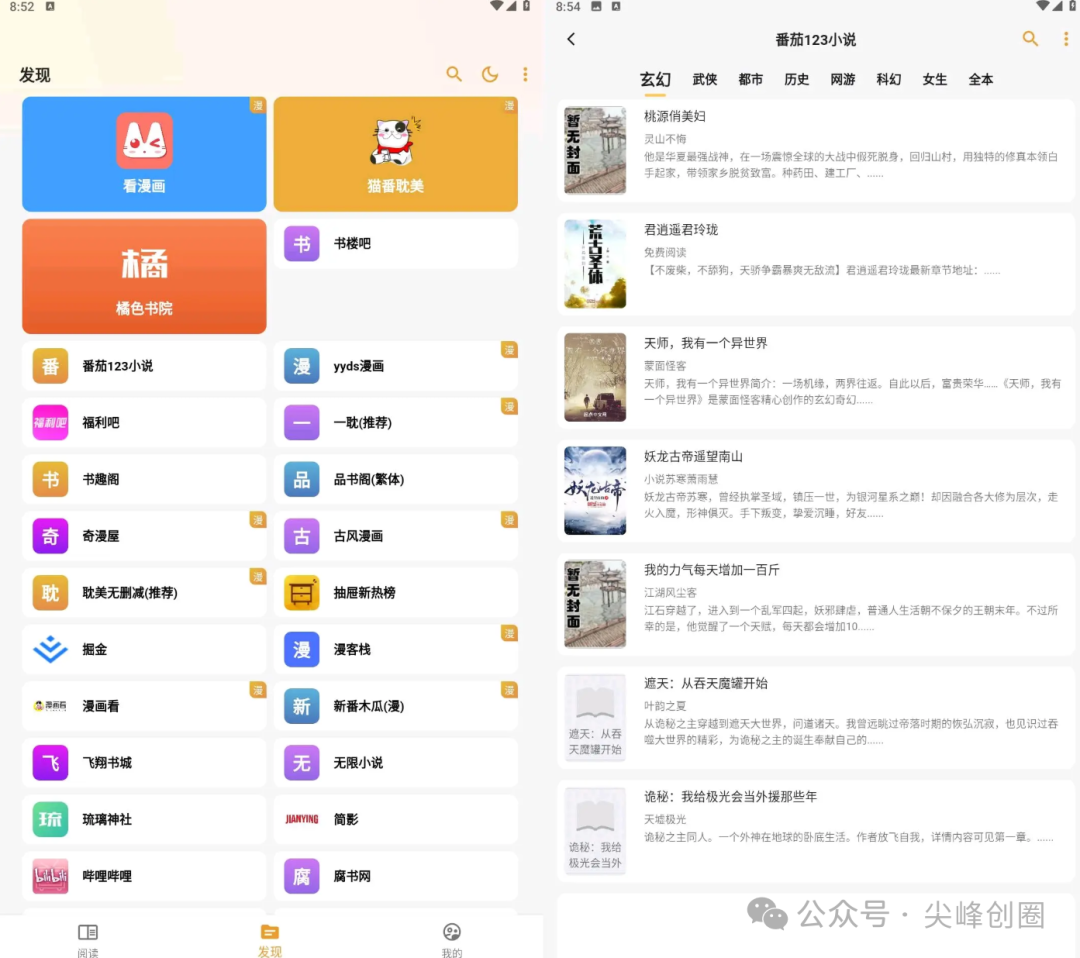Image resolution: width=1080 pixels, height=958 pixels.
Task: Open the 橘色书院 orange card
Action: click(x=144, y=276)
